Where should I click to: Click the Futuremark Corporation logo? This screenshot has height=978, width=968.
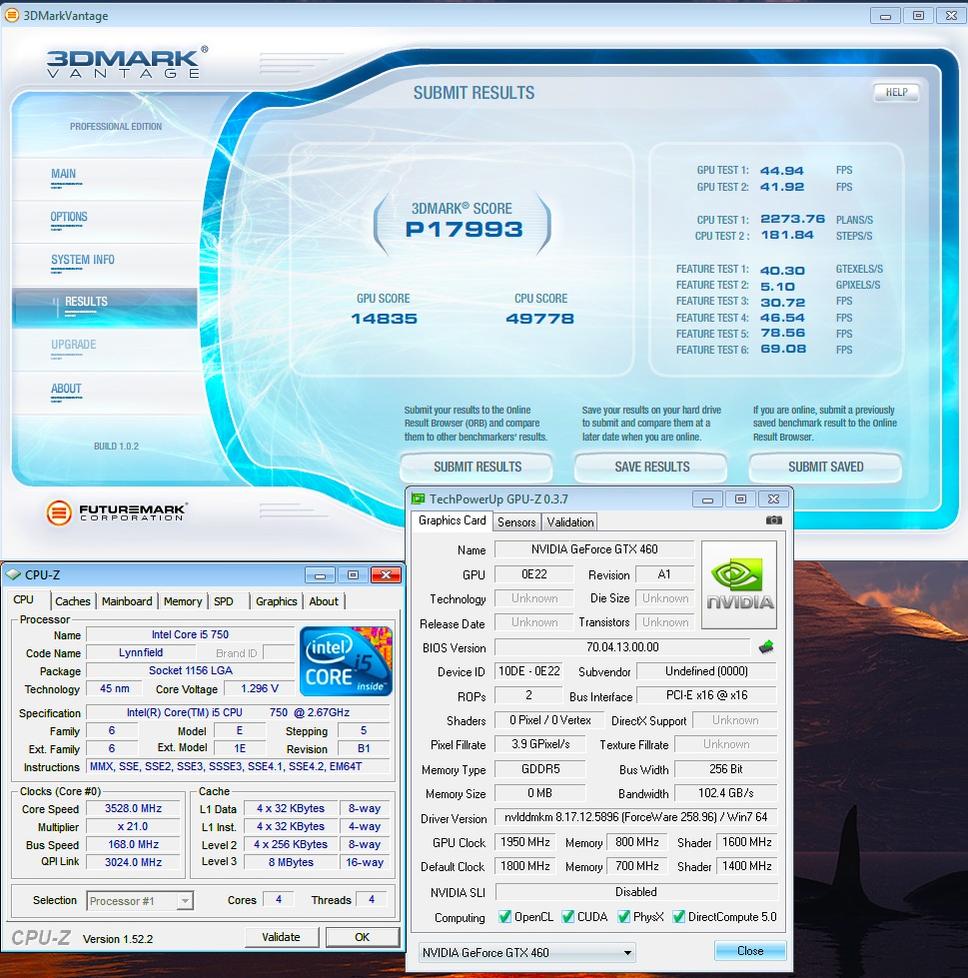click(116, 513)
